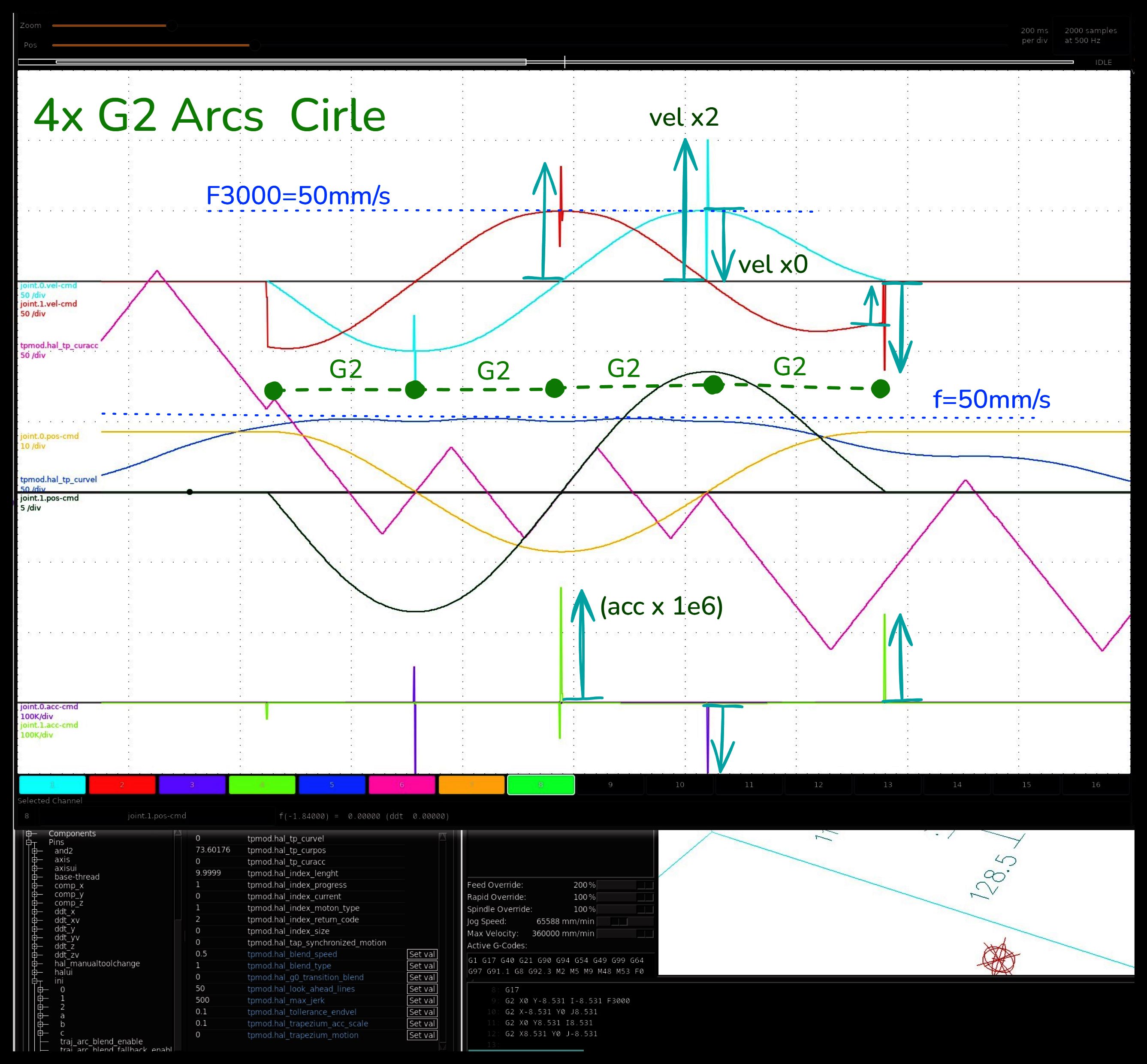Adjust the Max Velocity slider
1147x1064 pixels.
point(625,933)
